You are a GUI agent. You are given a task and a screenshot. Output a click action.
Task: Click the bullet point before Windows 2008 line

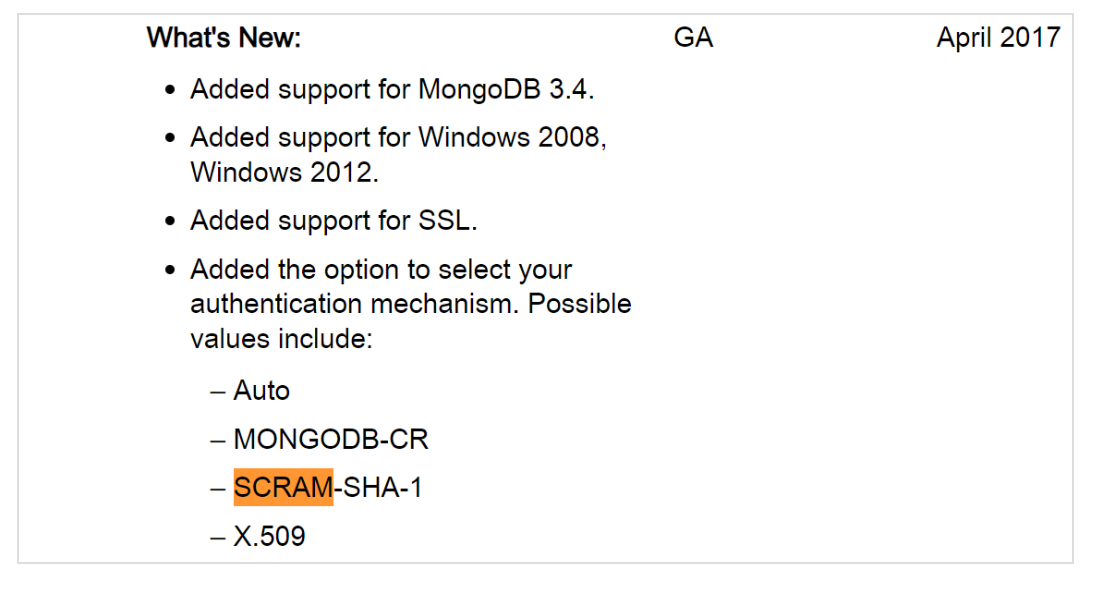pyautogui.click(x=172, y=138)
